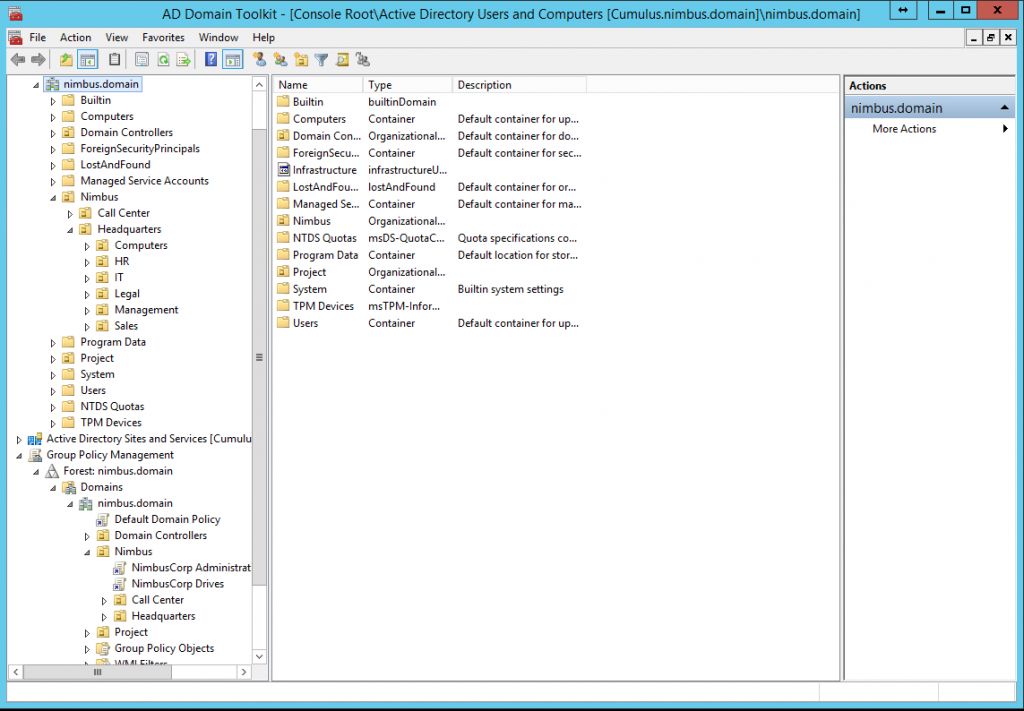Toggle Show/Hide Console Tree toolbar icon
The height and width of the screenshot is (711, 1024).
(x=88, y=60)
